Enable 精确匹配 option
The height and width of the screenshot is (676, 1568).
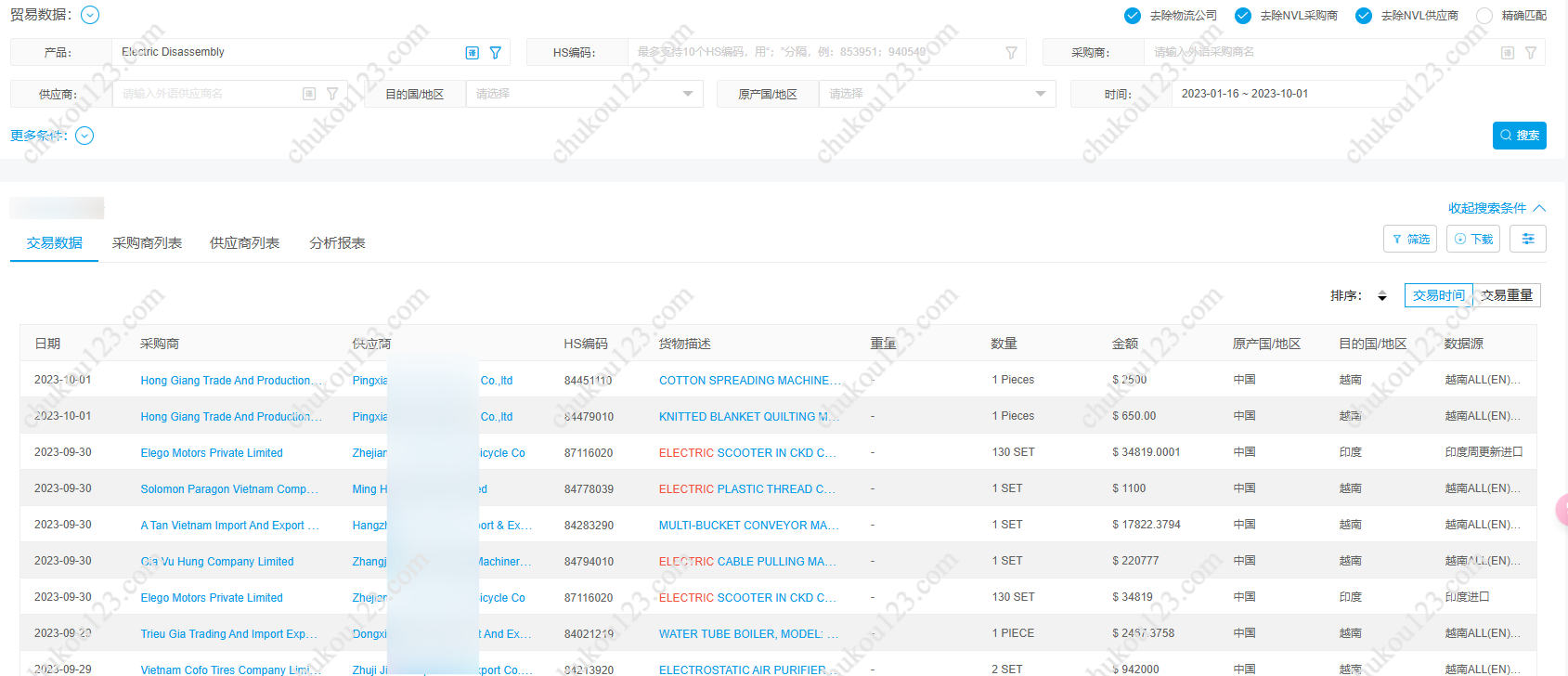coord(1484,16)
